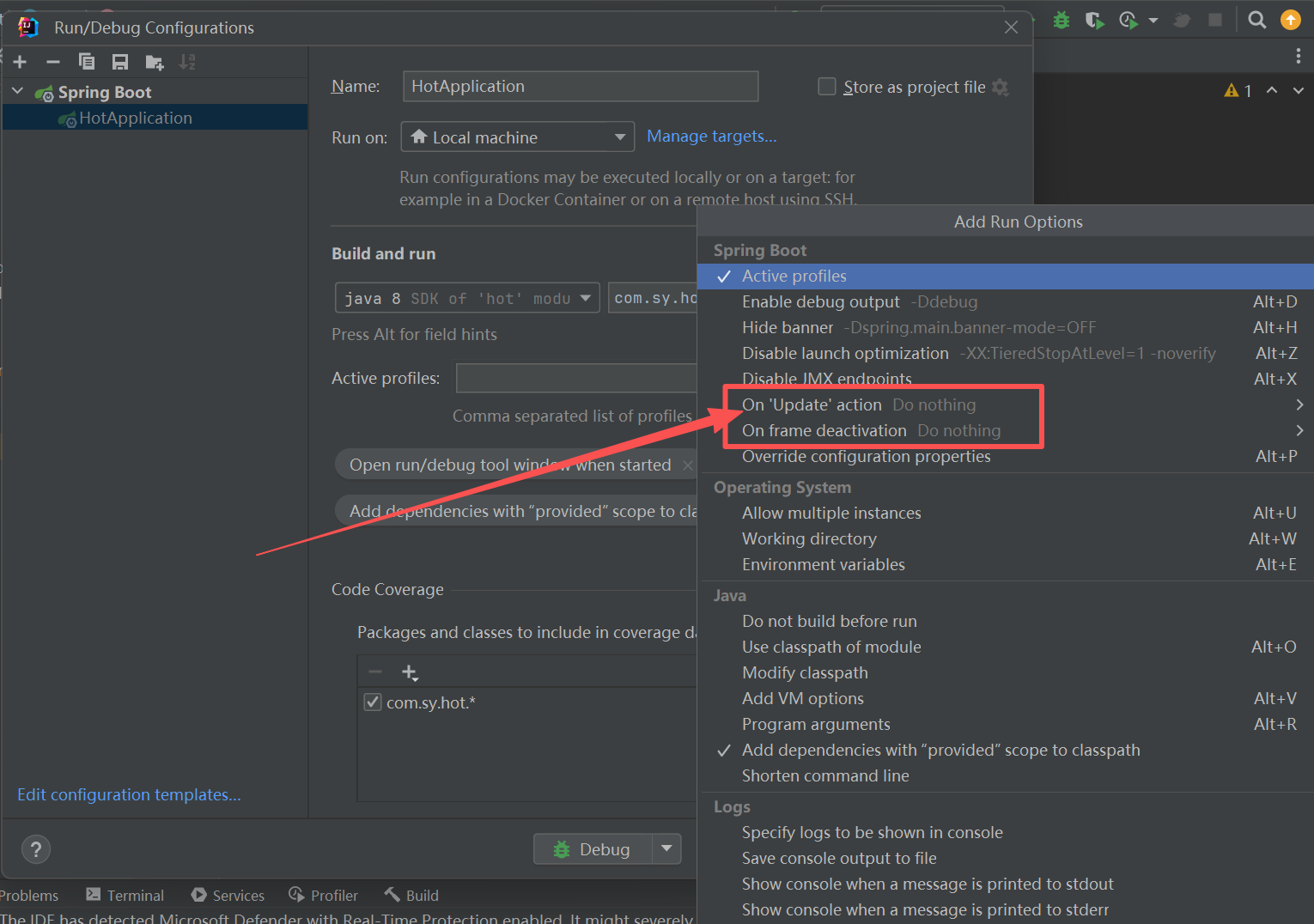Click the Profiler run icon in toolbar
1314x924 pixels.
click(x=1128, y=20)
